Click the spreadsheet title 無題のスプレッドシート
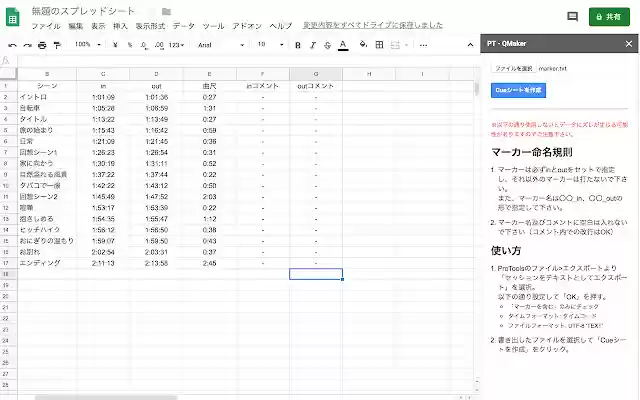The width and height of the screenshot is (640, 400). 83,11
